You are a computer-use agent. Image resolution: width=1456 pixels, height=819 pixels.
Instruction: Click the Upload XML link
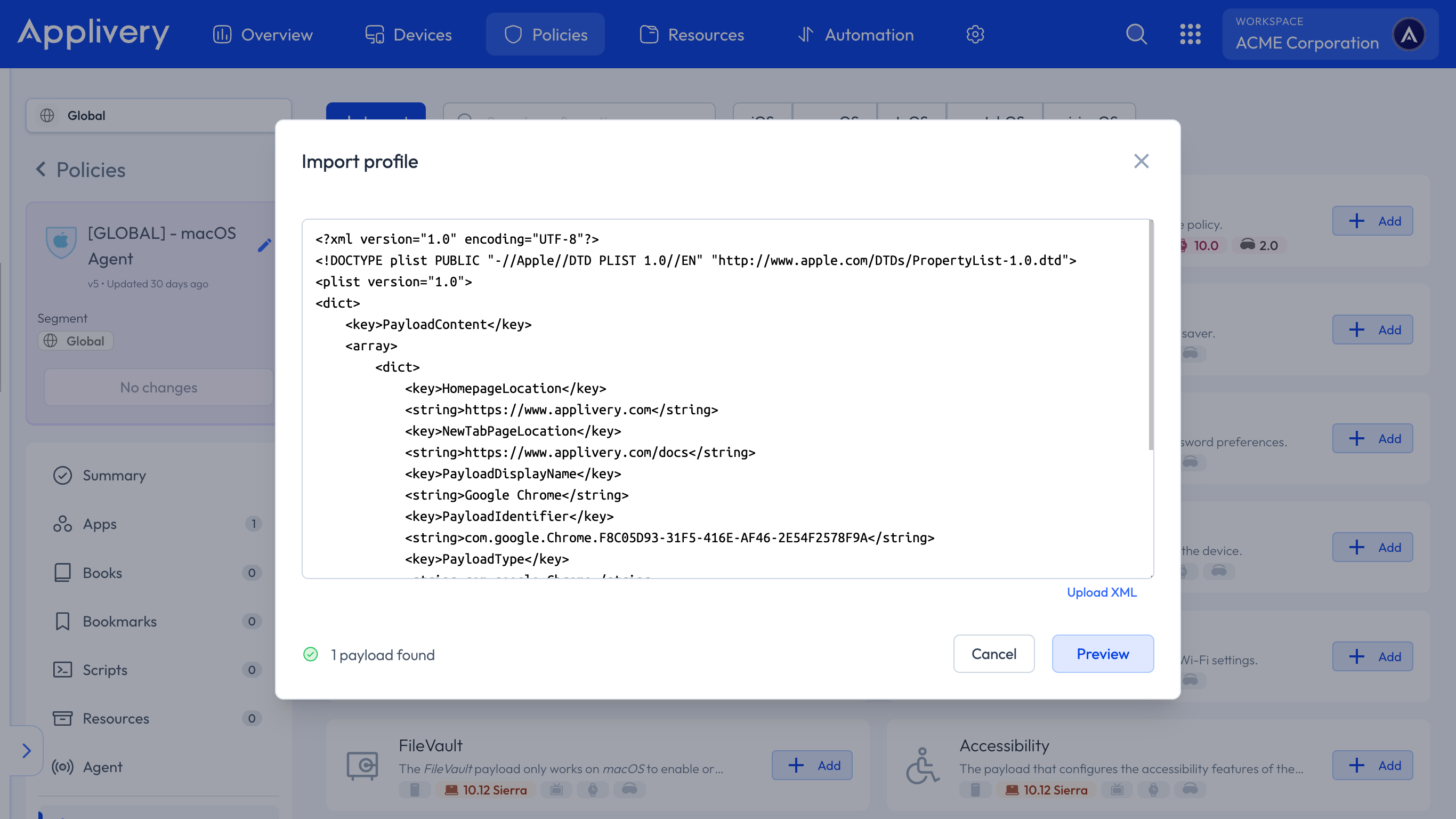(x=1101, y=592)
